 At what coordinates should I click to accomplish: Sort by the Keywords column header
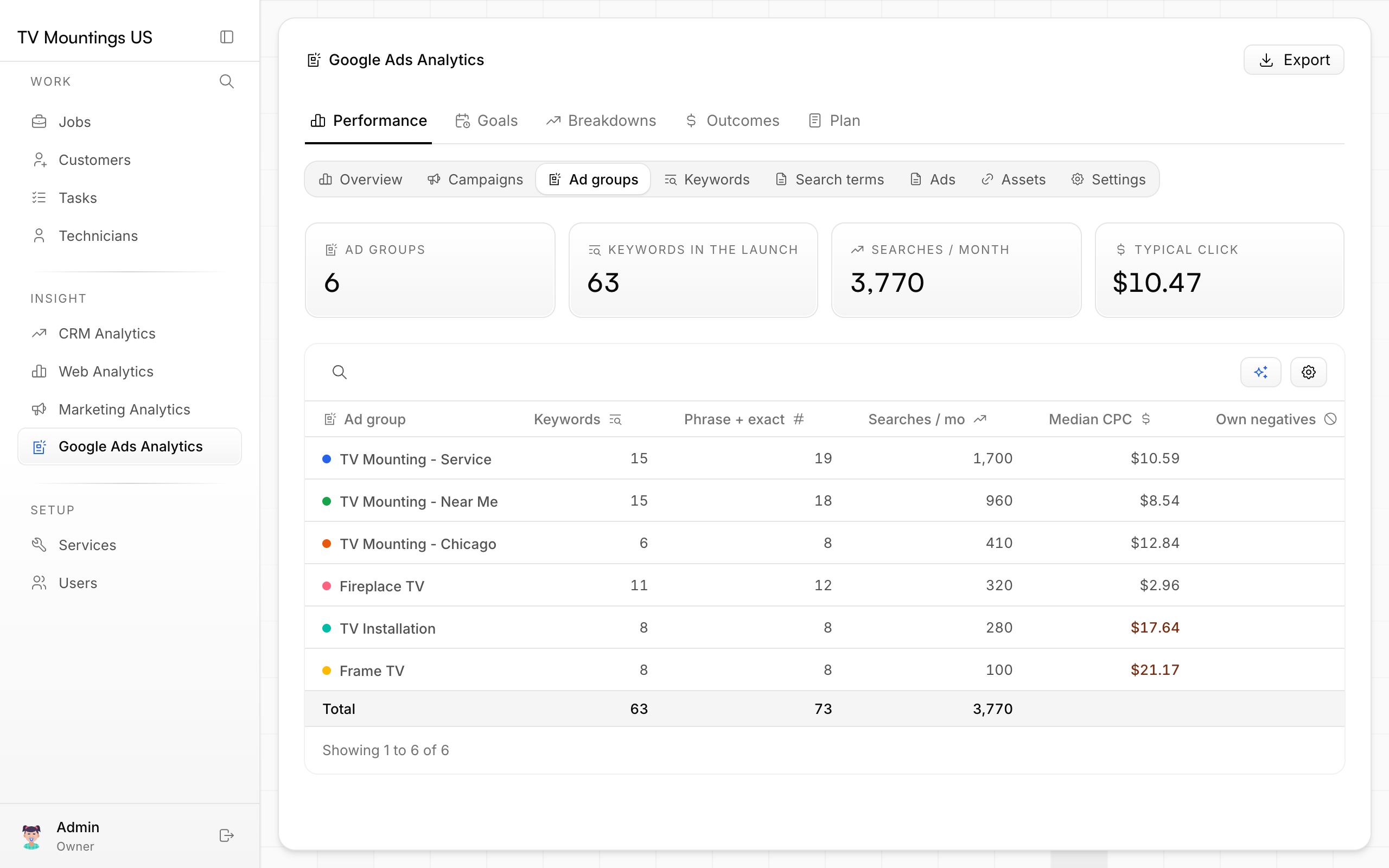pos(577,420)
